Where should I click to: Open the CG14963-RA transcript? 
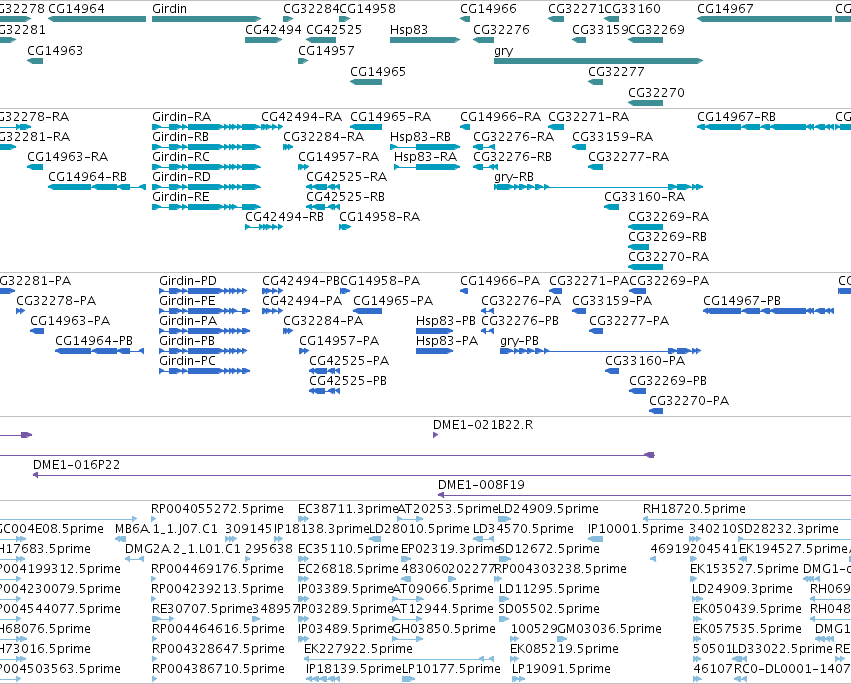click(x=35, y=167)
